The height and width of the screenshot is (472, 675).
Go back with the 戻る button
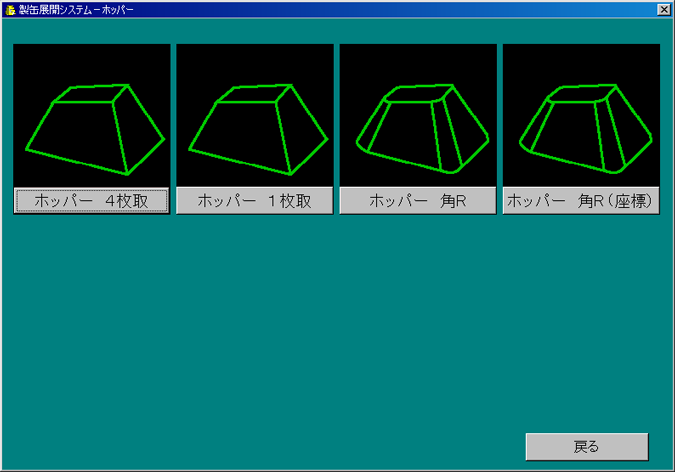tap(587, 447)
